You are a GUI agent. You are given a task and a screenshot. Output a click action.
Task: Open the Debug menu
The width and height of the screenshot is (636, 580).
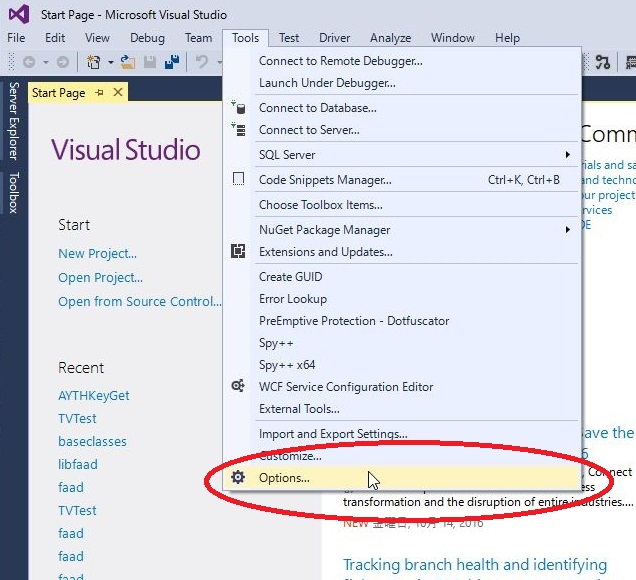pyautogui.click(x=147, y=38)
